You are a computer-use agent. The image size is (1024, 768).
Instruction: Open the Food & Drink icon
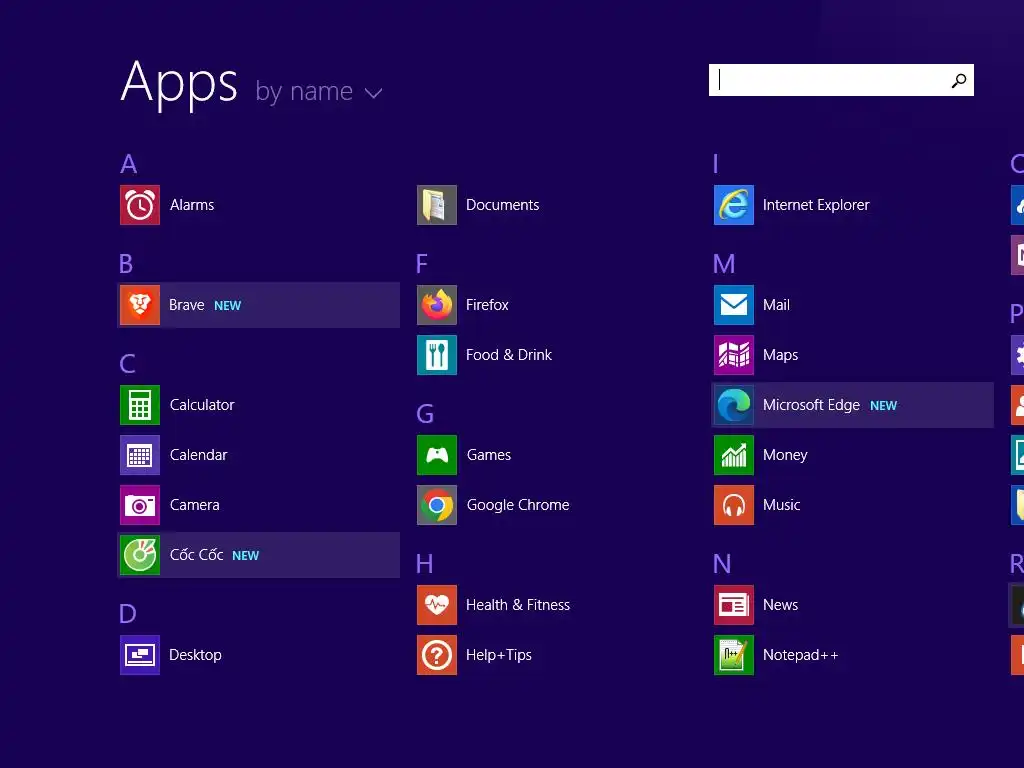pyautogui.click(x=437, y=355)
